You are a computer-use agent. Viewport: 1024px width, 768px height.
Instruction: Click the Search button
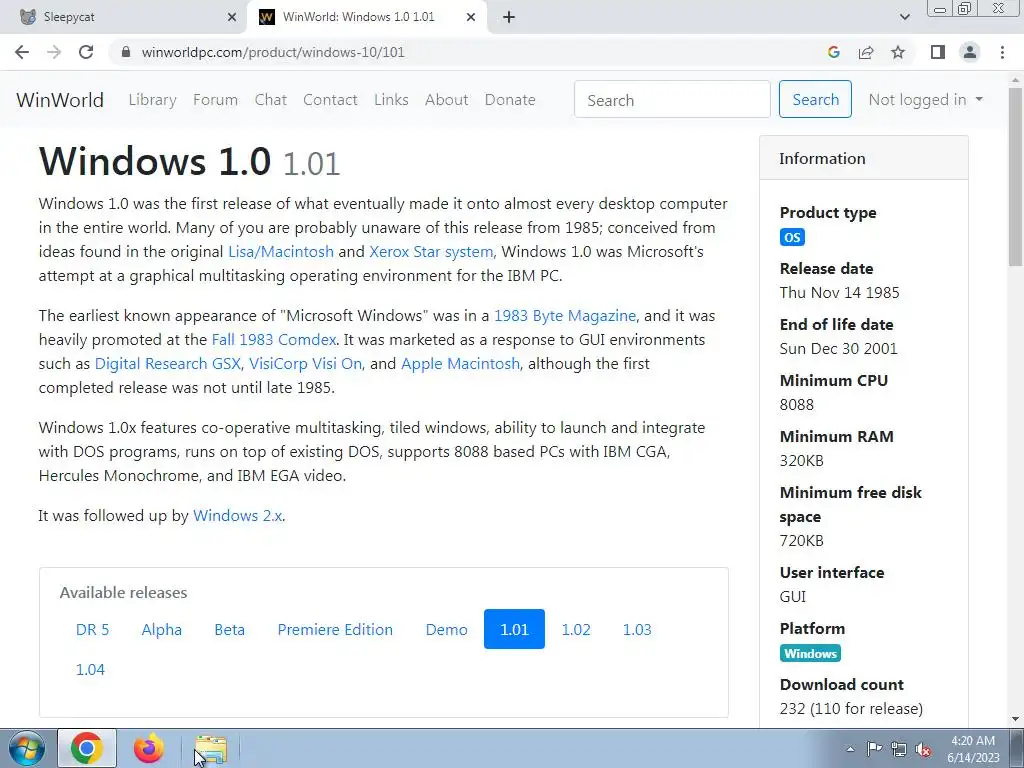(x=815, y=99)
